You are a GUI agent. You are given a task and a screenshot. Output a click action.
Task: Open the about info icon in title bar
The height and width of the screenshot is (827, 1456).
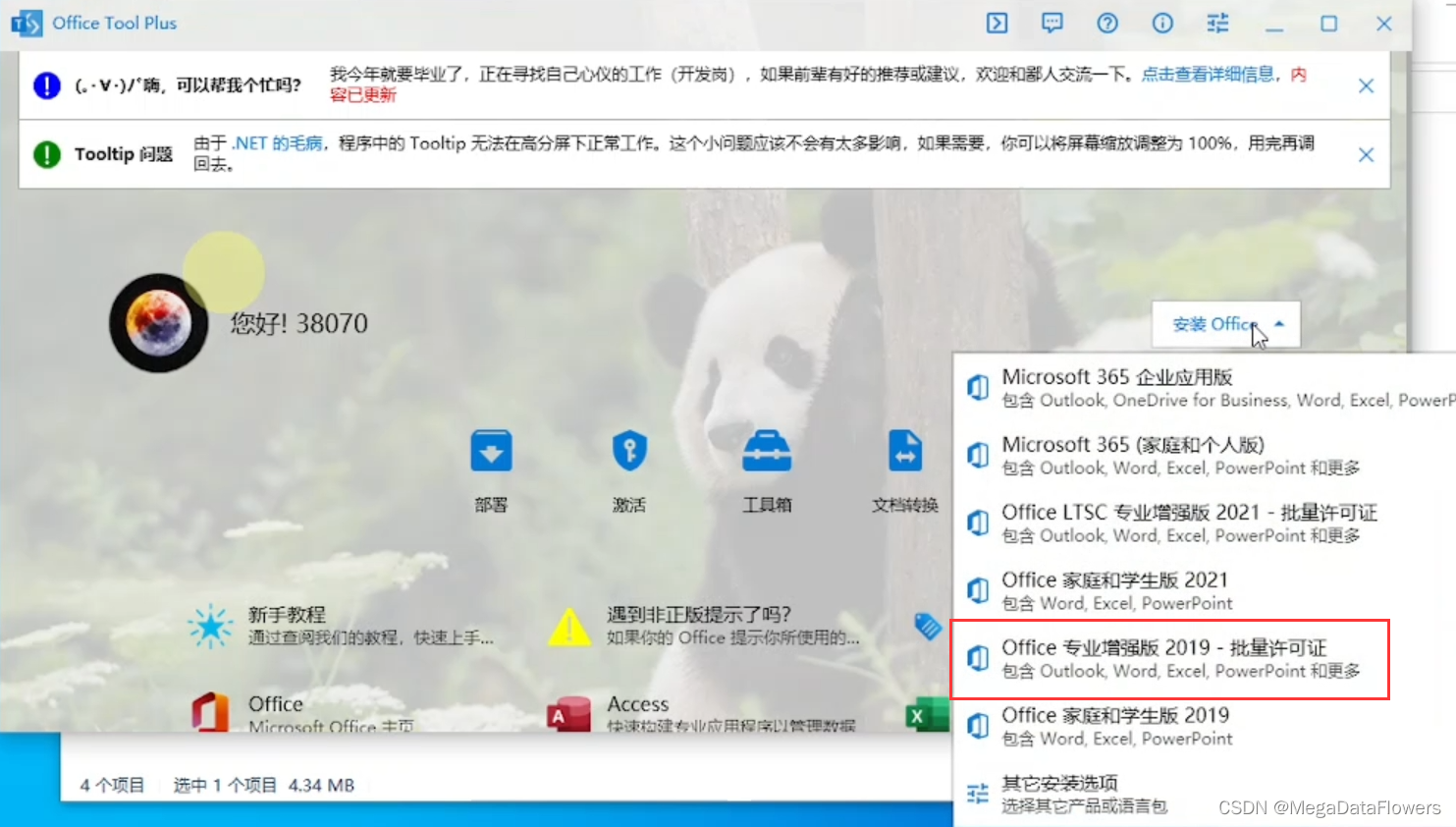[x=1162, y=23]
